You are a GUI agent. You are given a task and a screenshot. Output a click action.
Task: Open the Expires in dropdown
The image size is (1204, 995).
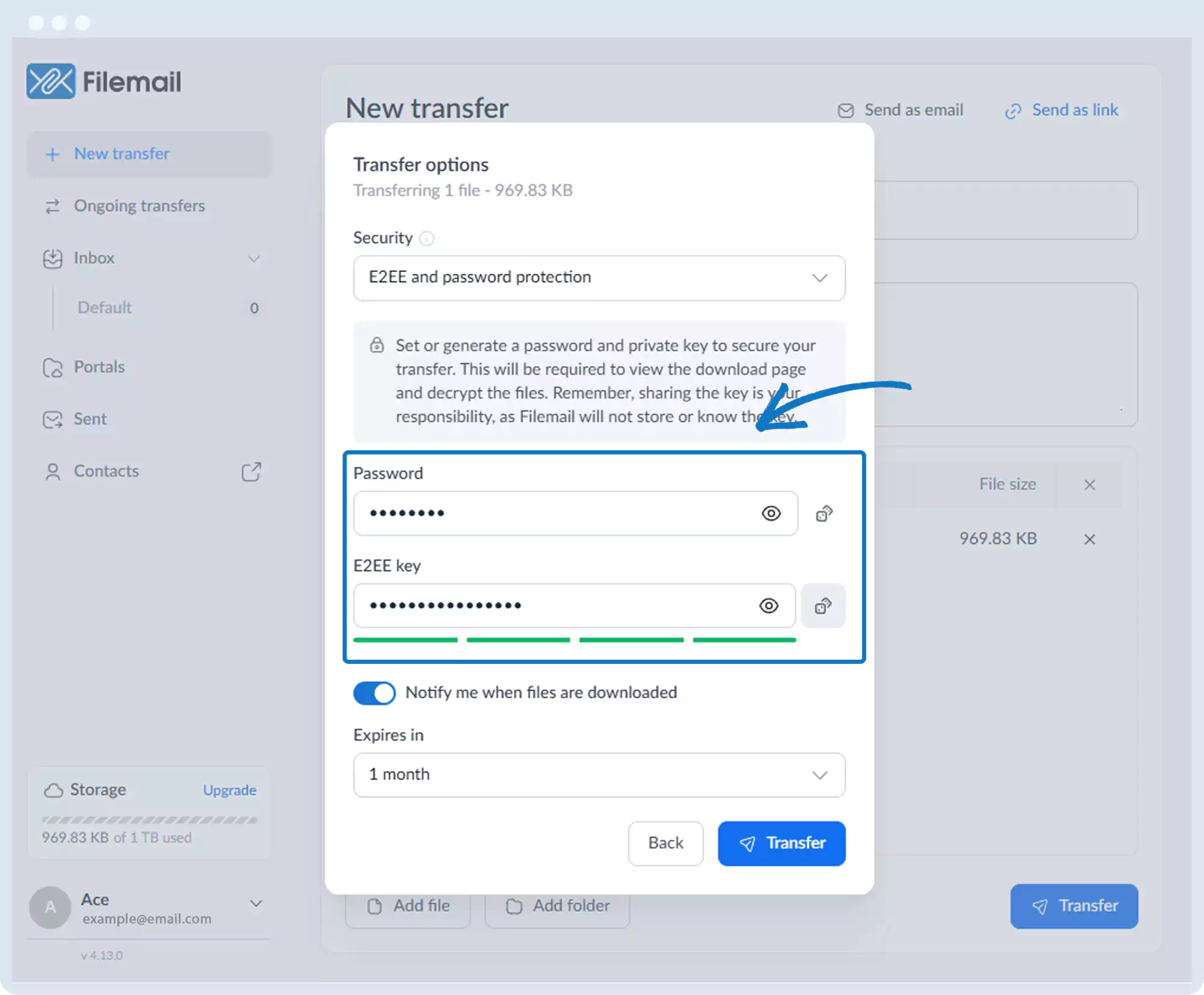(x=599, y=775)
